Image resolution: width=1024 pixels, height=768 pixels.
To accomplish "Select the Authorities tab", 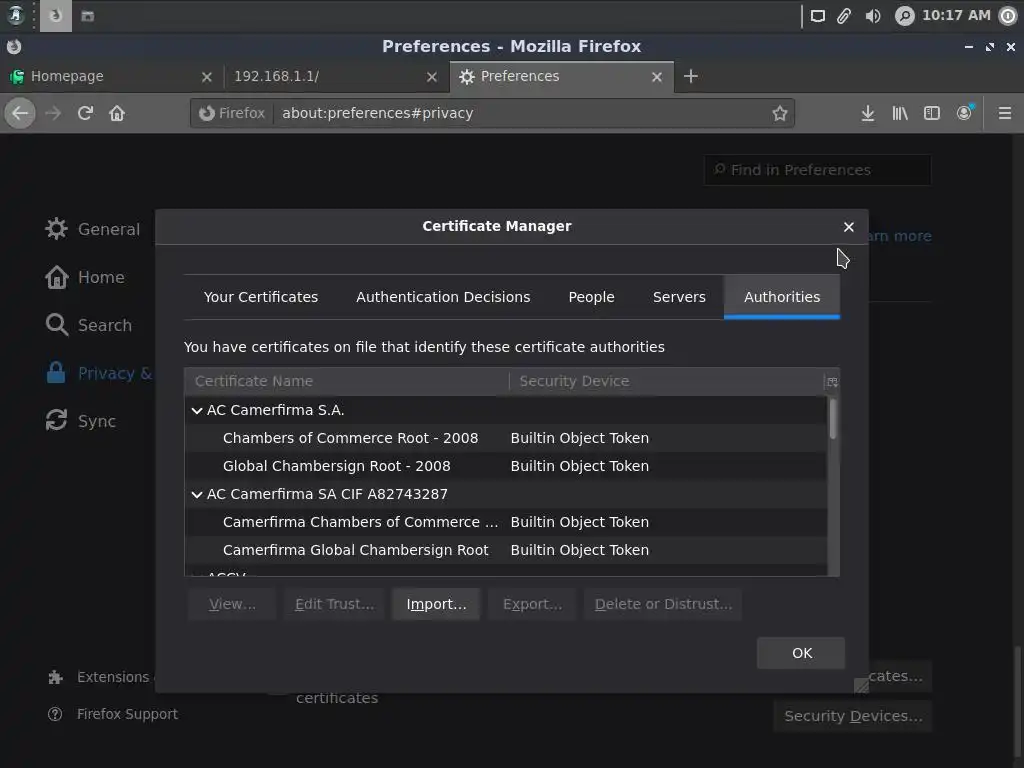I will point(782,297).
